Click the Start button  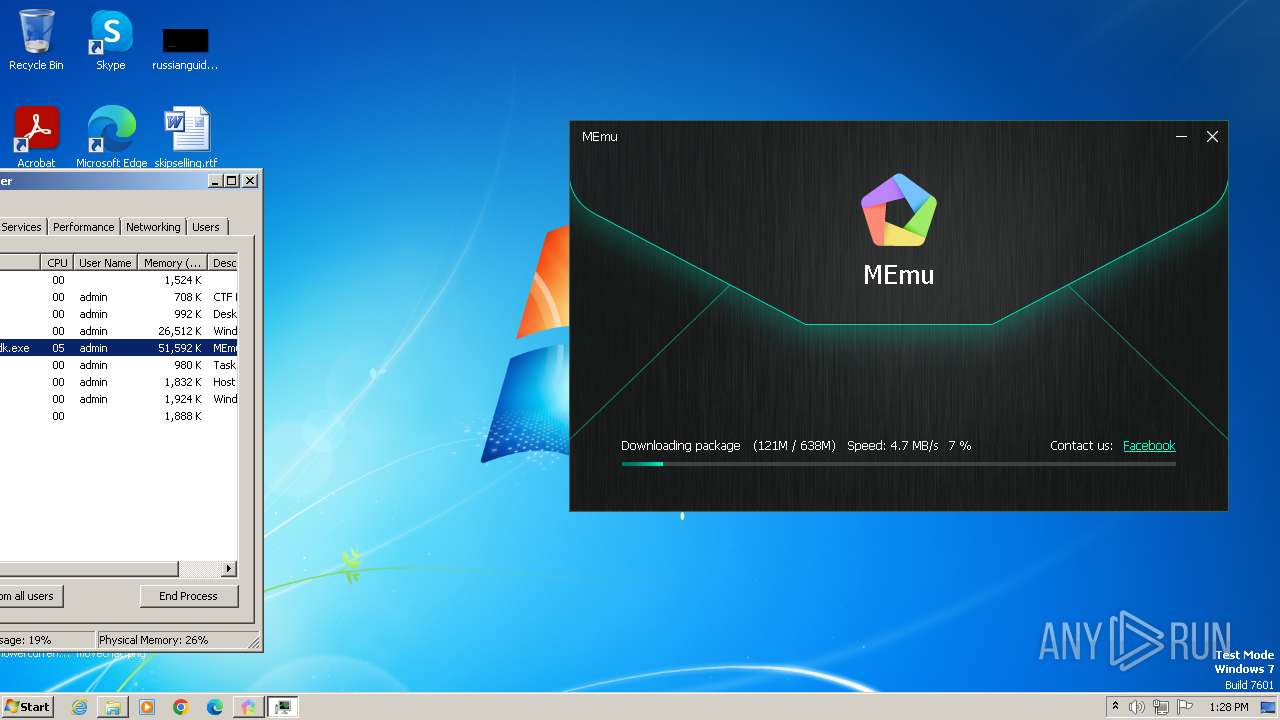pos(27,706)
